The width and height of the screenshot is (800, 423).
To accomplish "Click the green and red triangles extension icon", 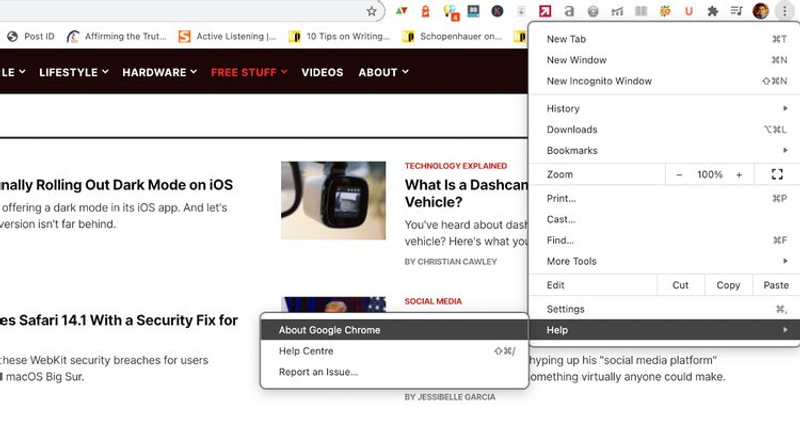I will pyautogui.click(x=402, y=11).
